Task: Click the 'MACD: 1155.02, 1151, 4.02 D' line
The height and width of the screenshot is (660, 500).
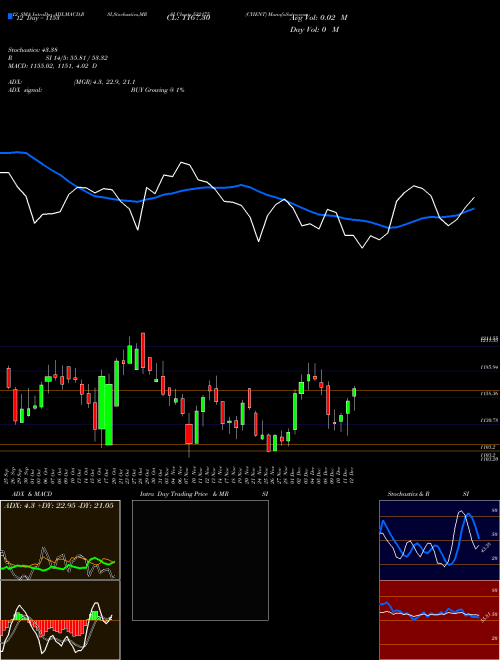Action: coord(53,66)
